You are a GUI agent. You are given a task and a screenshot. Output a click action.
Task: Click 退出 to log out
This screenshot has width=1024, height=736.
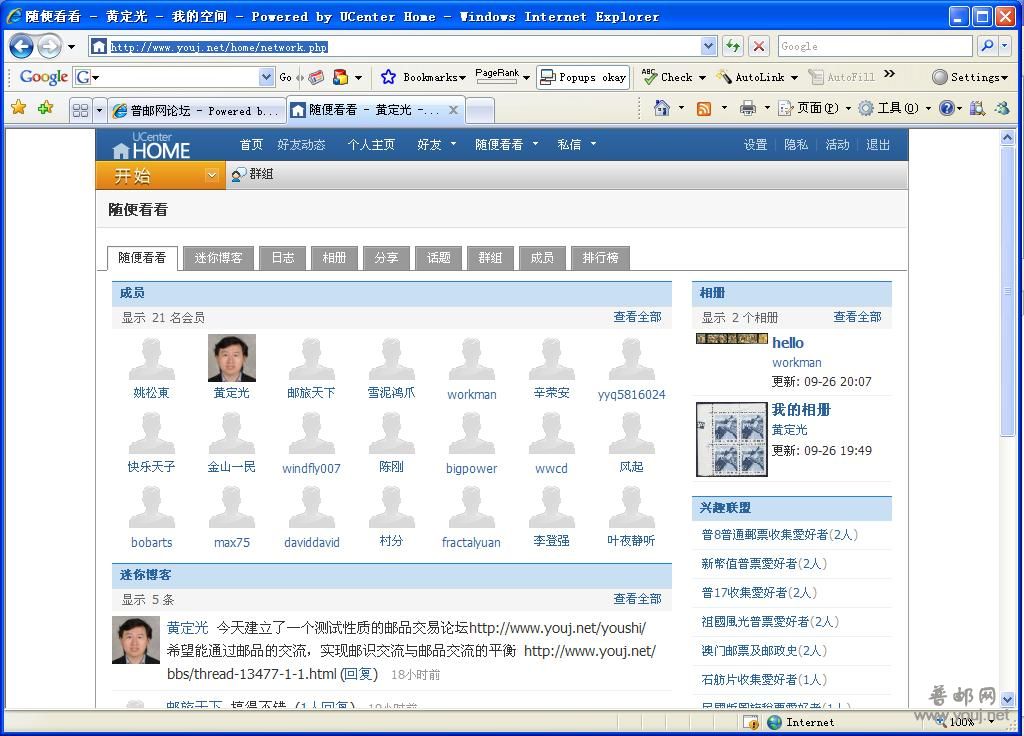click(x=878, y=145)
